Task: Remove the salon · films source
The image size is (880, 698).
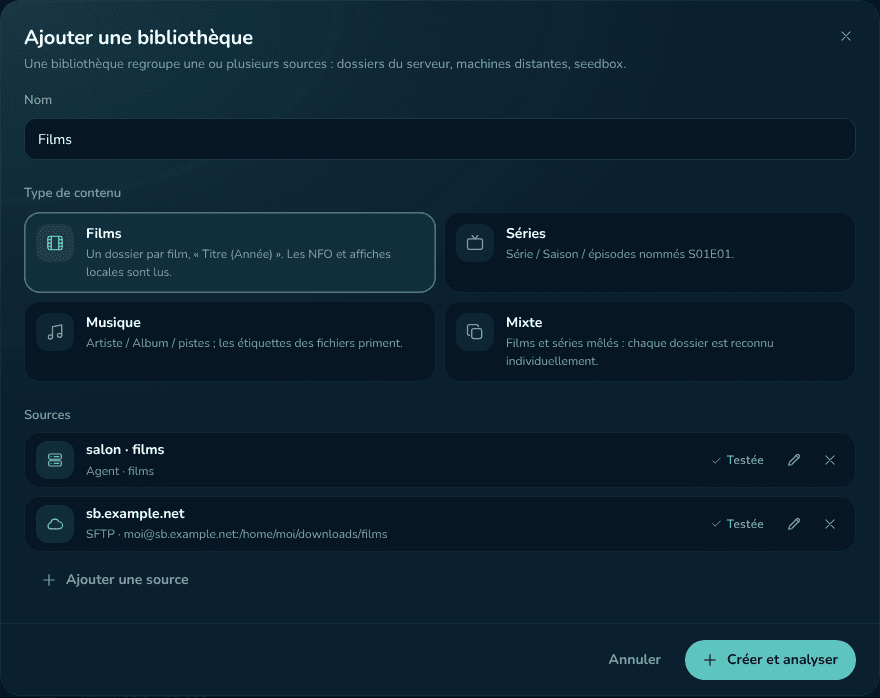Action: click(x=830, y=460)
